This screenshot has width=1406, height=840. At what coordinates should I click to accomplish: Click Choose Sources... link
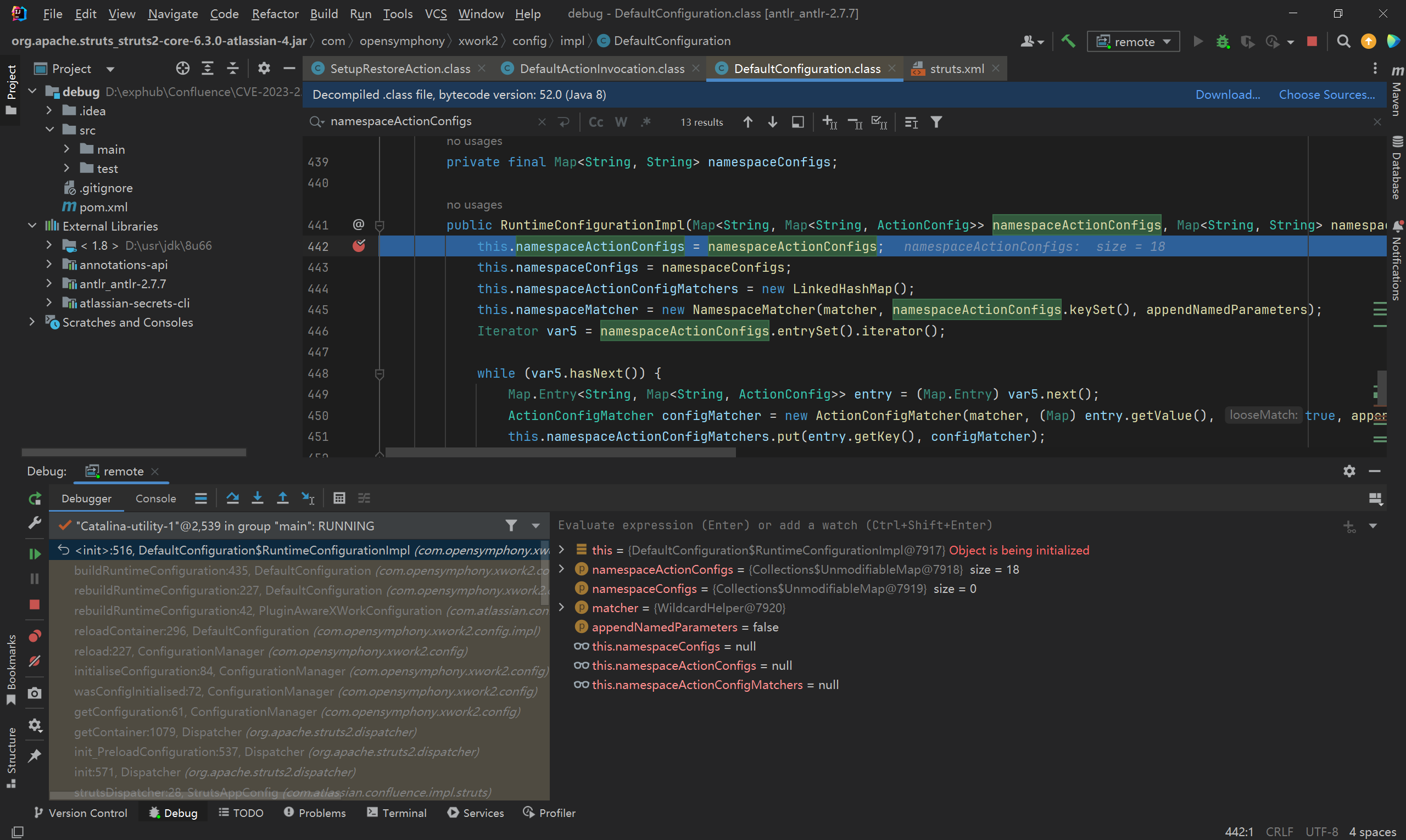[x=1326, y=94]
